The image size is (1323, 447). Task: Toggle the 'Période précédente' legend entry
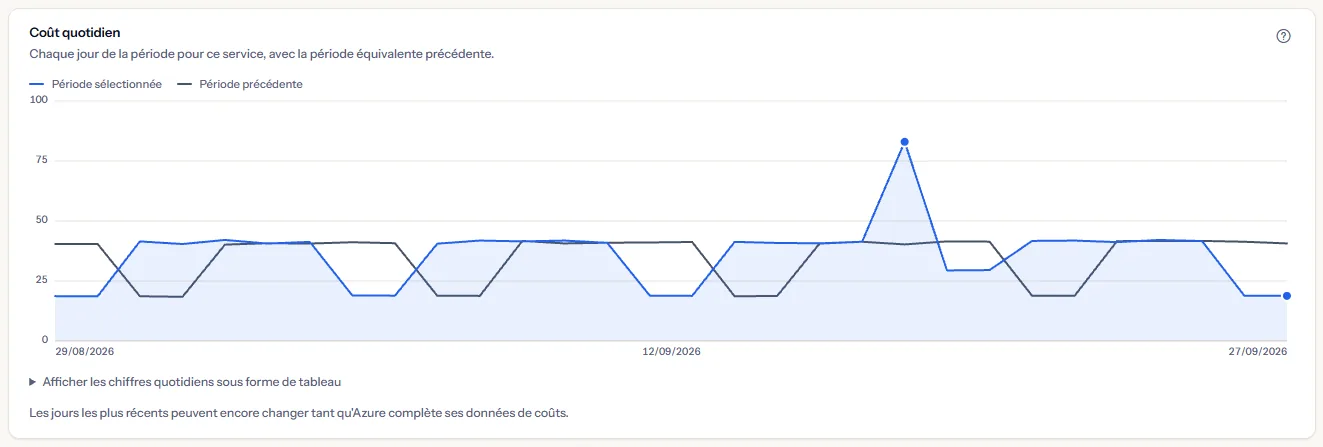pos(240,84)
